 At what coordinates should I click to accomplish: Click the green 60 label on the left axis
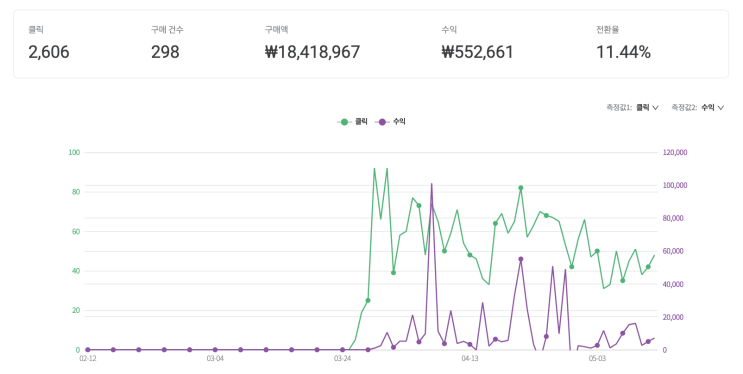click(76, 231)
